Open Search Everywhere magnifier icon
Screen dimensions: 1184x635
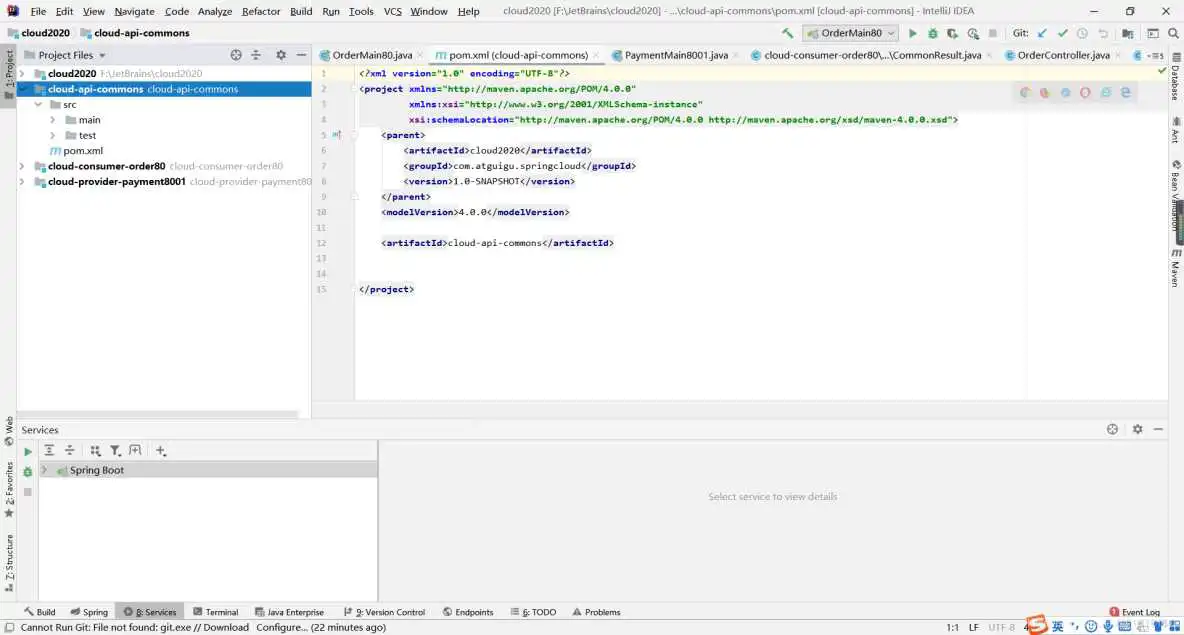point(1173,33)
